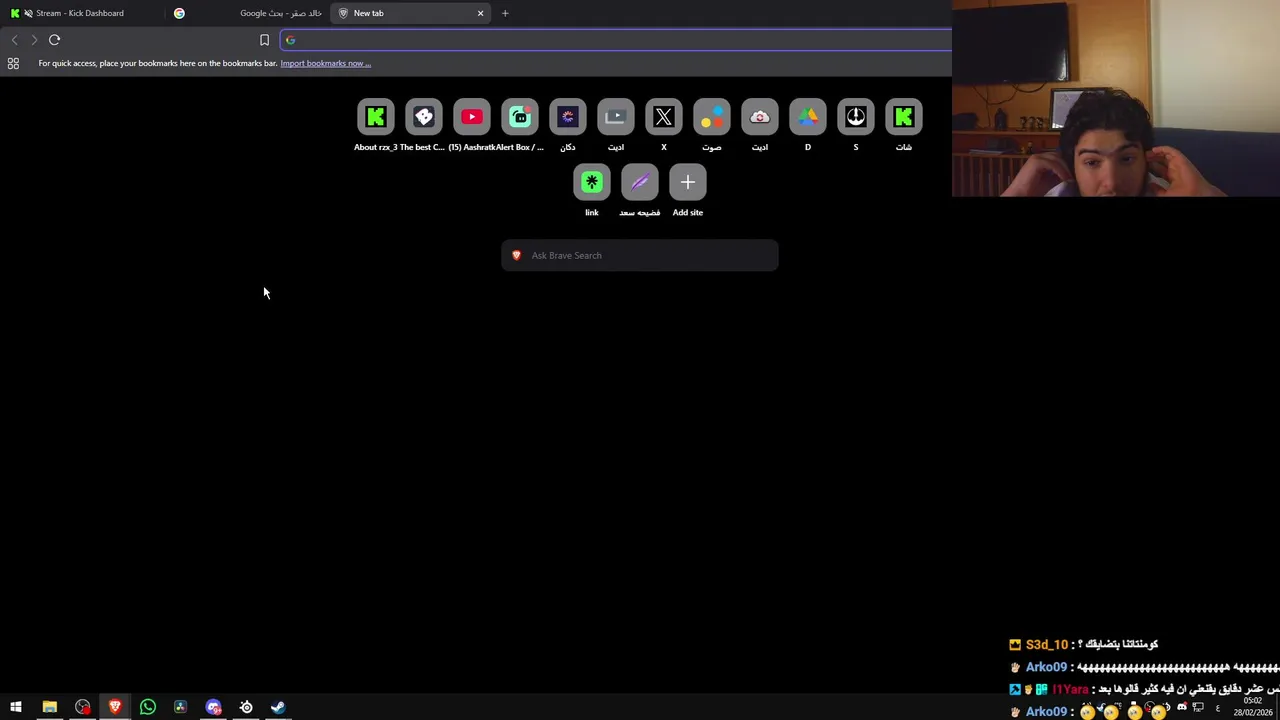1280x720 pixels.
Task: Open the 'اديت' tile with cloud icon
Action: (760, 117)
